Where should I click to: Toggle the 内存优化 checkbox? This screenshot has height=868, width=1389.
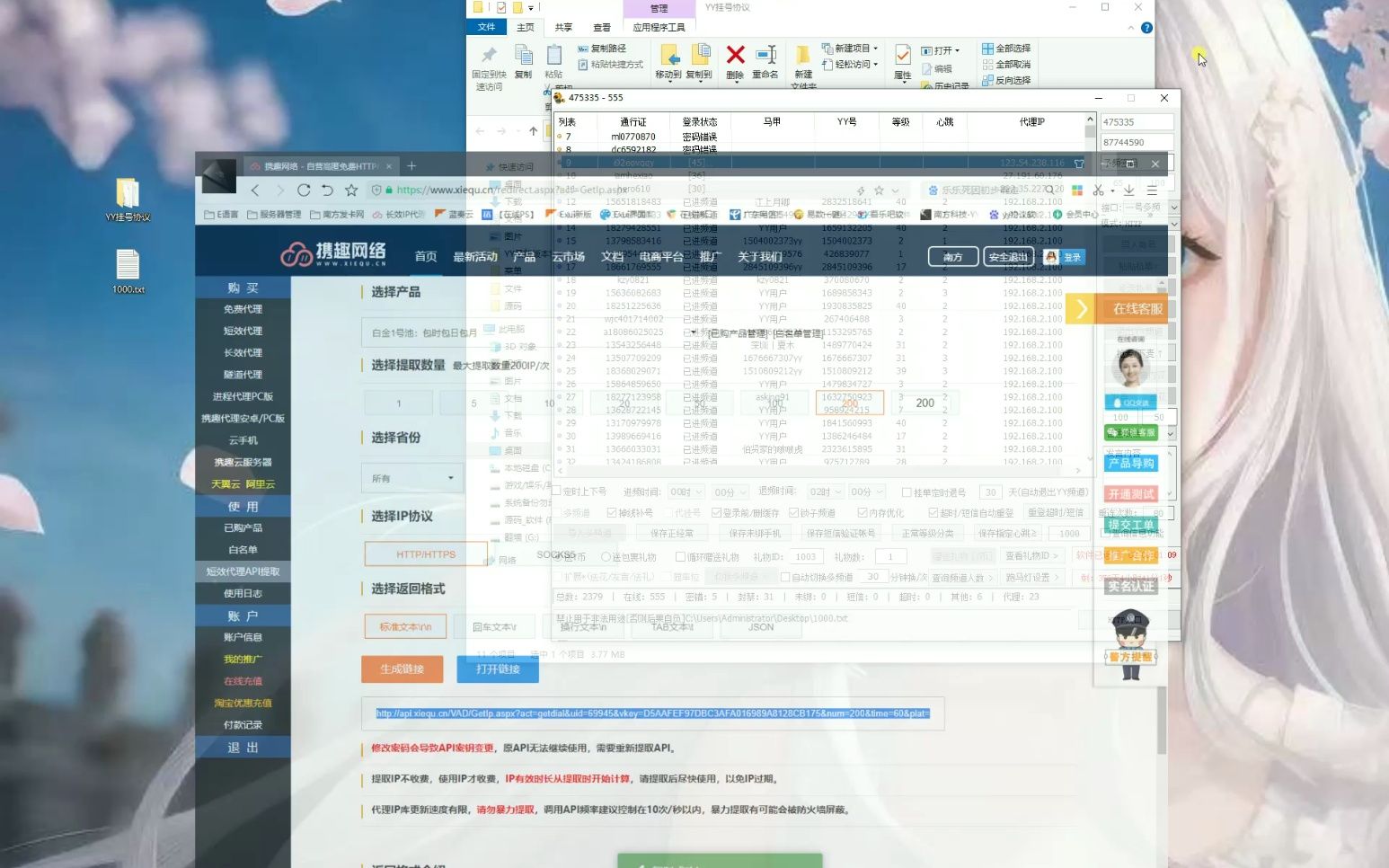[863, 513]
